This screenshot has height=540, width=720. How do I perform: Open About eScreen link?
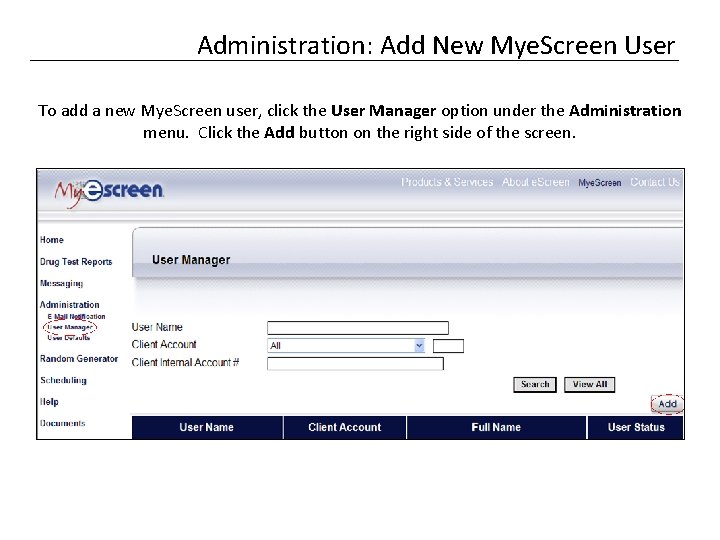(x=535, y=182)
